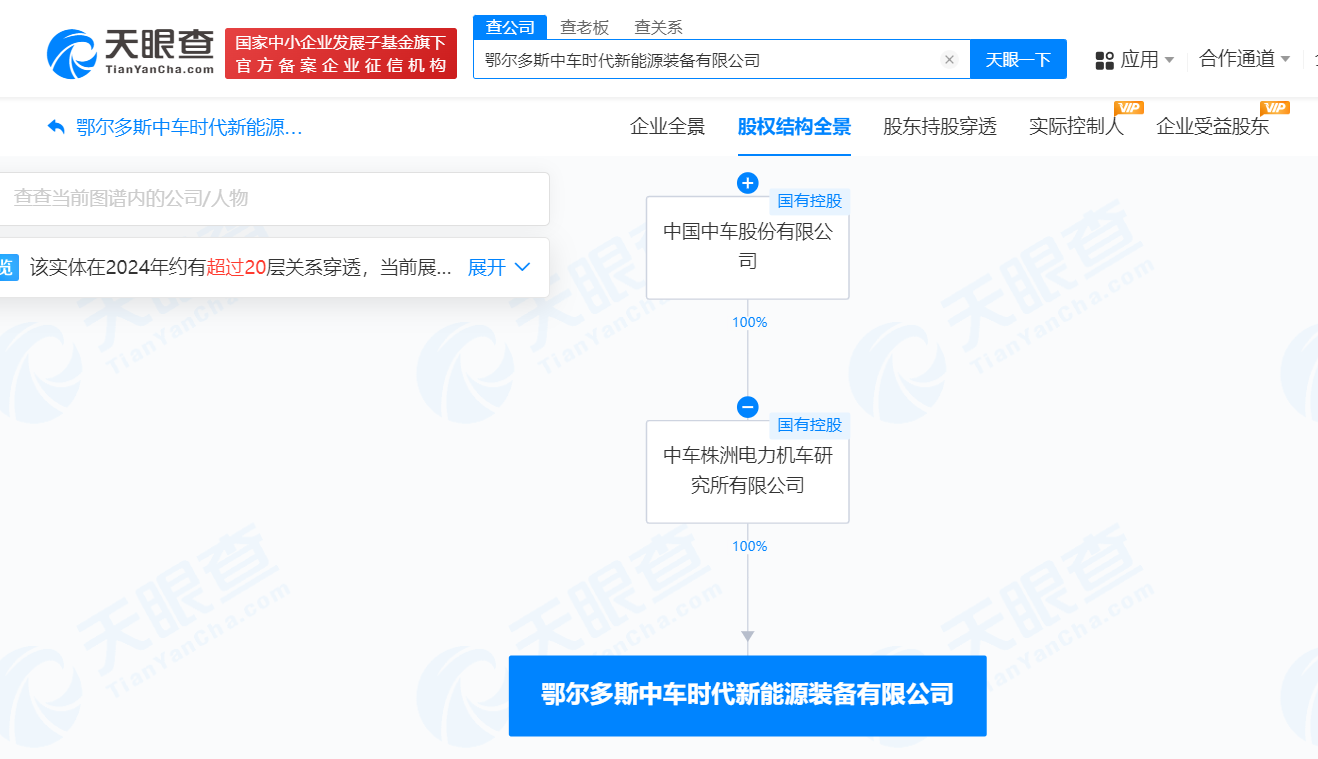Click the back arrow icon

[56, 127]
